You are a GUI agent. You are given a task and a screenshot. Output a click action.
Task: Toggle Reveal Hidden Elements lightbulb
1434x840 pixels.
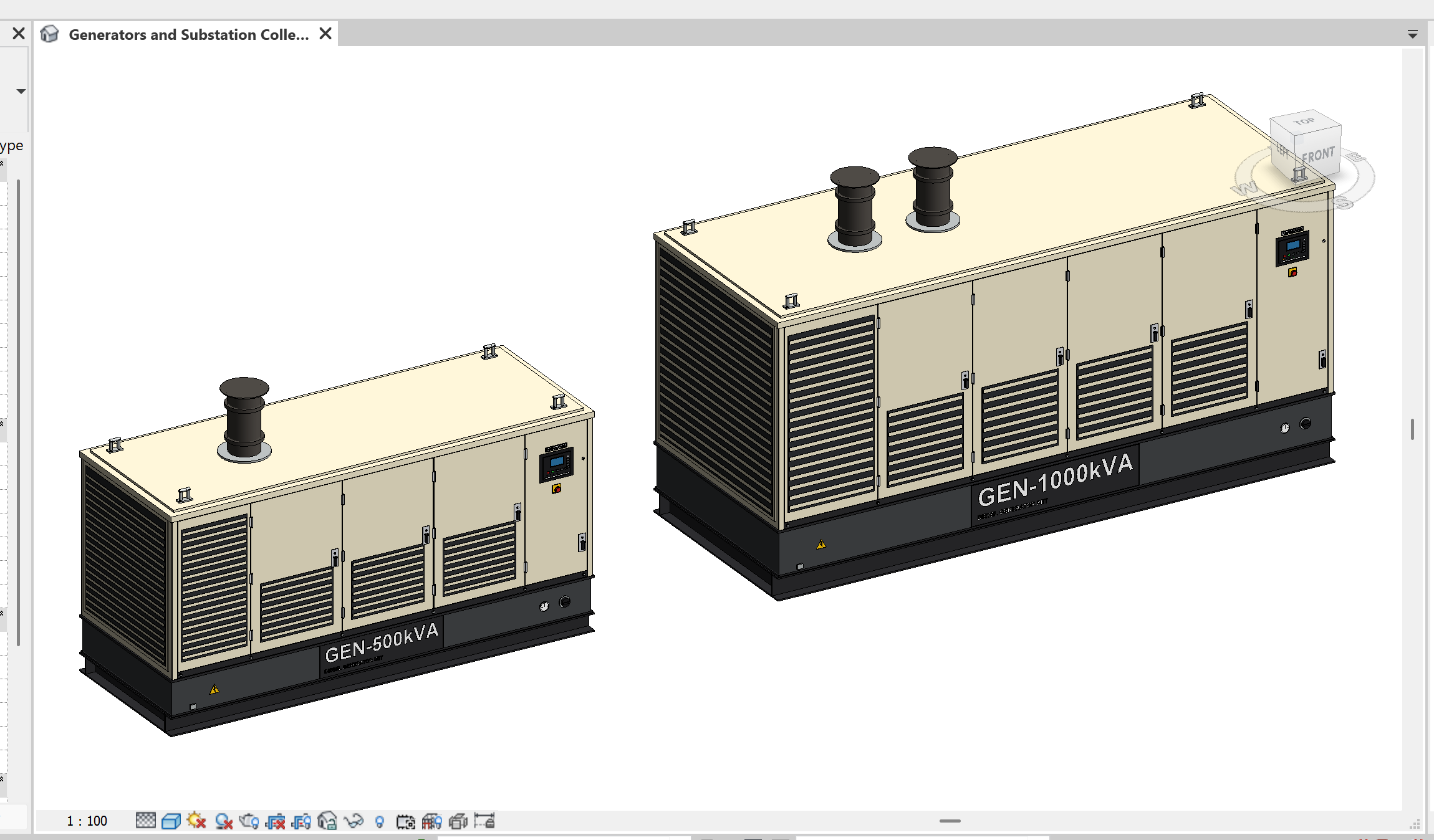380,822
